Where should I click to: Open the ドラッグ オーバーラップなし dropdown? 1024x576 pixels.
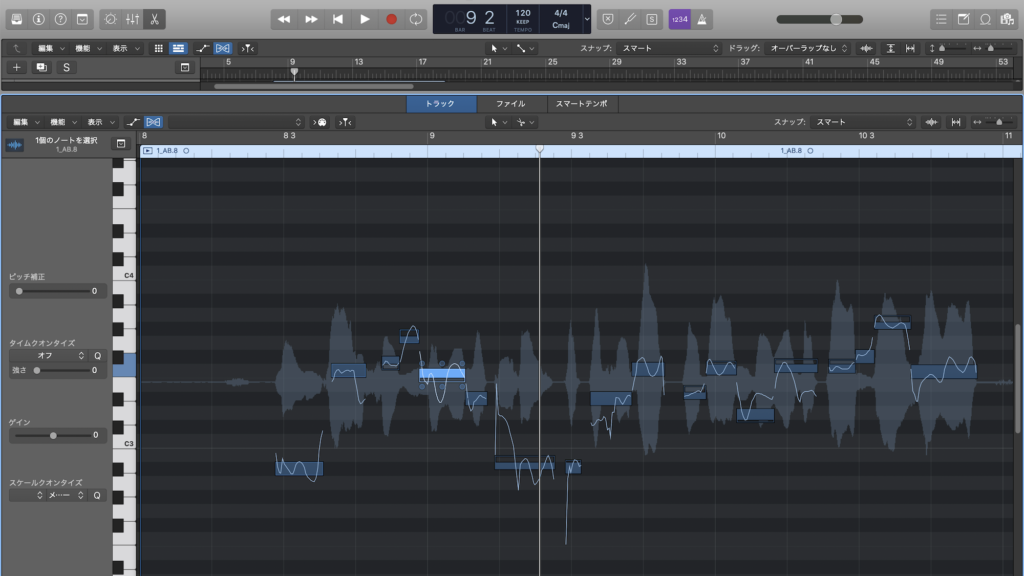coord(808,48)
